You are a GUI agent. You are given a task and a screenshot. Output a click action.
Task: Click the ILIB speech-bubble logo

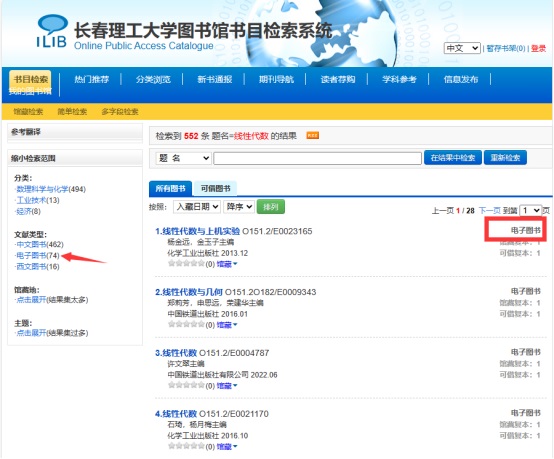52,31
